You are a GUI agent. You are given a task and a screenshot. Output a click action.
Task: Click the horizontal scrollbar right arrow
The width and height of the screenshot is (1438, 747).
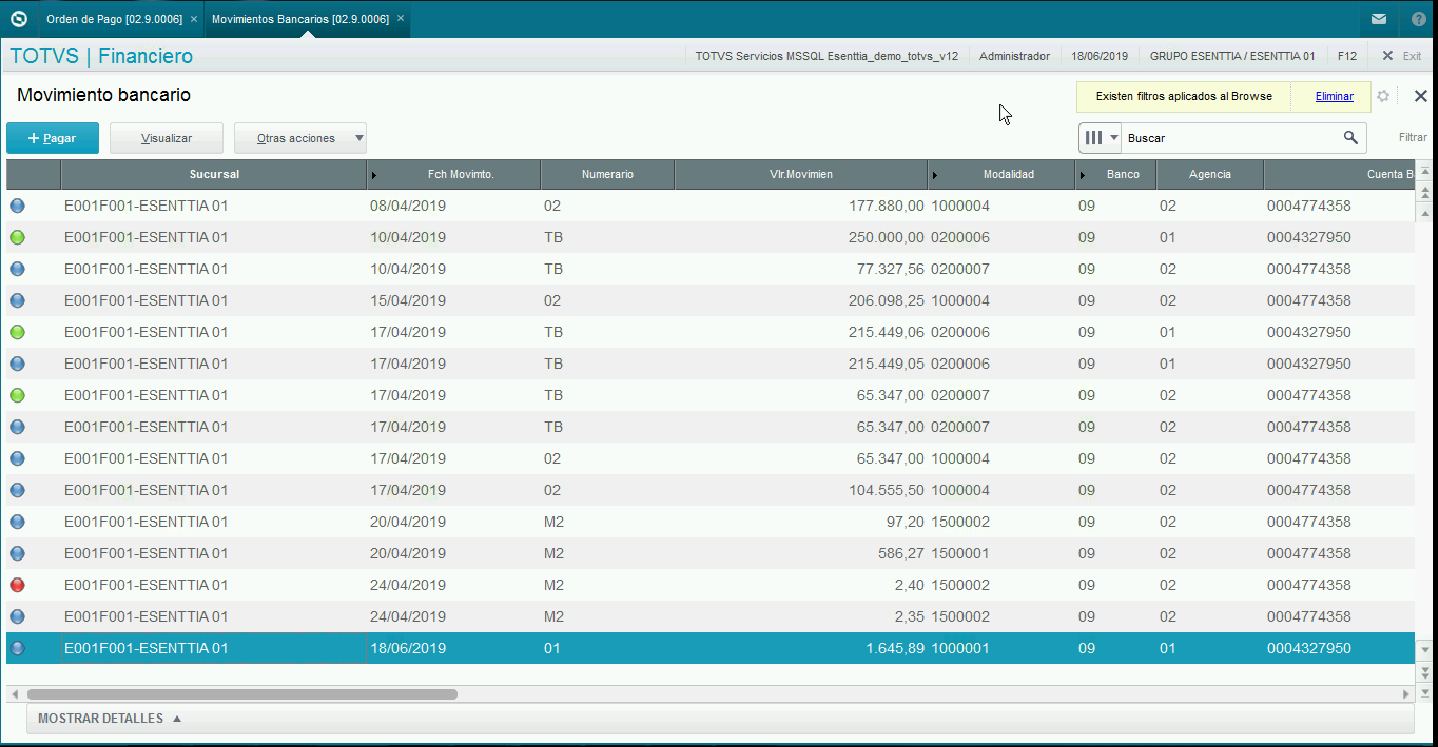(1405, 694)
